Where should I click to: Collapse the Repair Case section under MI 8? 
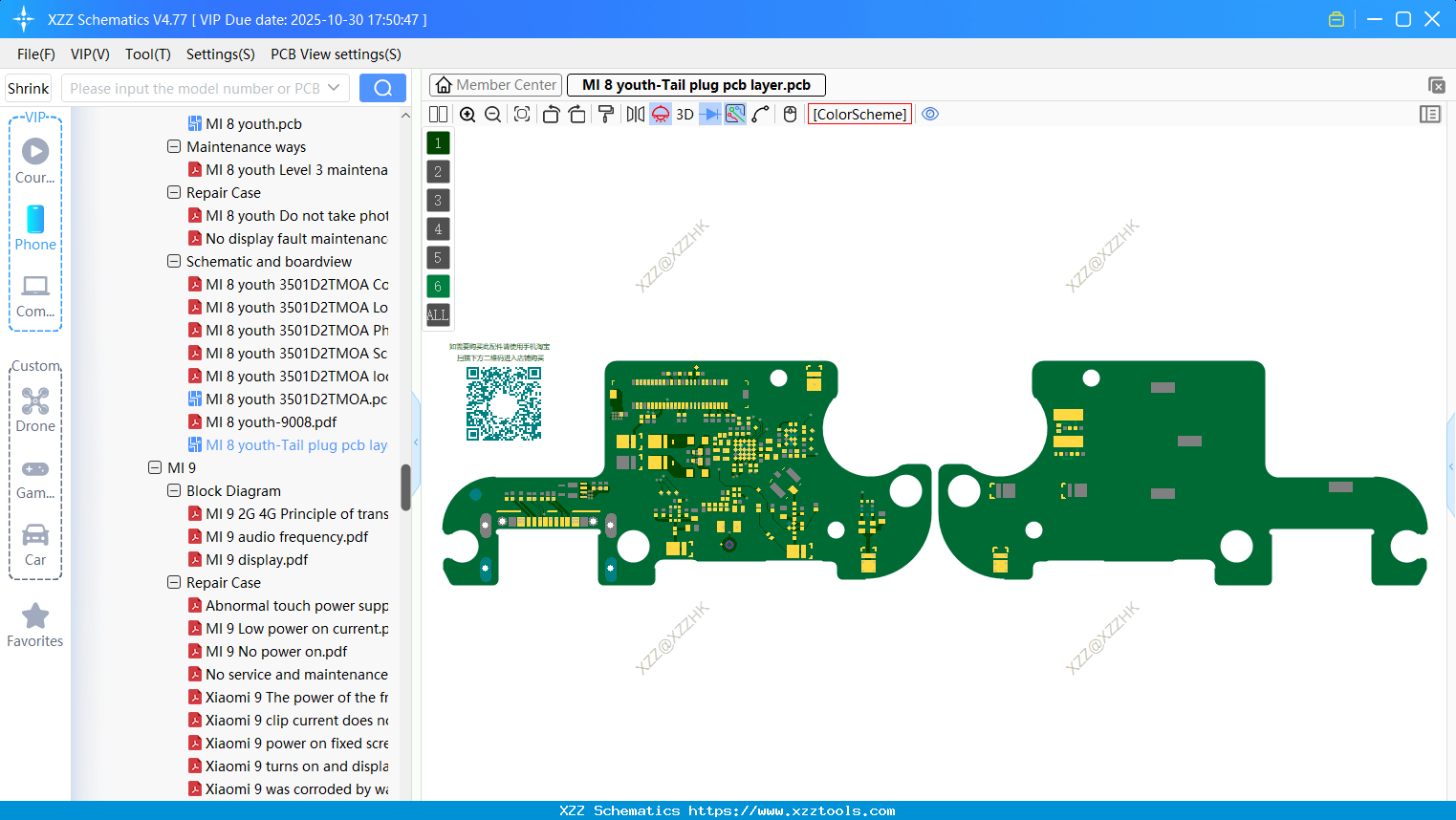coord(174,192)
